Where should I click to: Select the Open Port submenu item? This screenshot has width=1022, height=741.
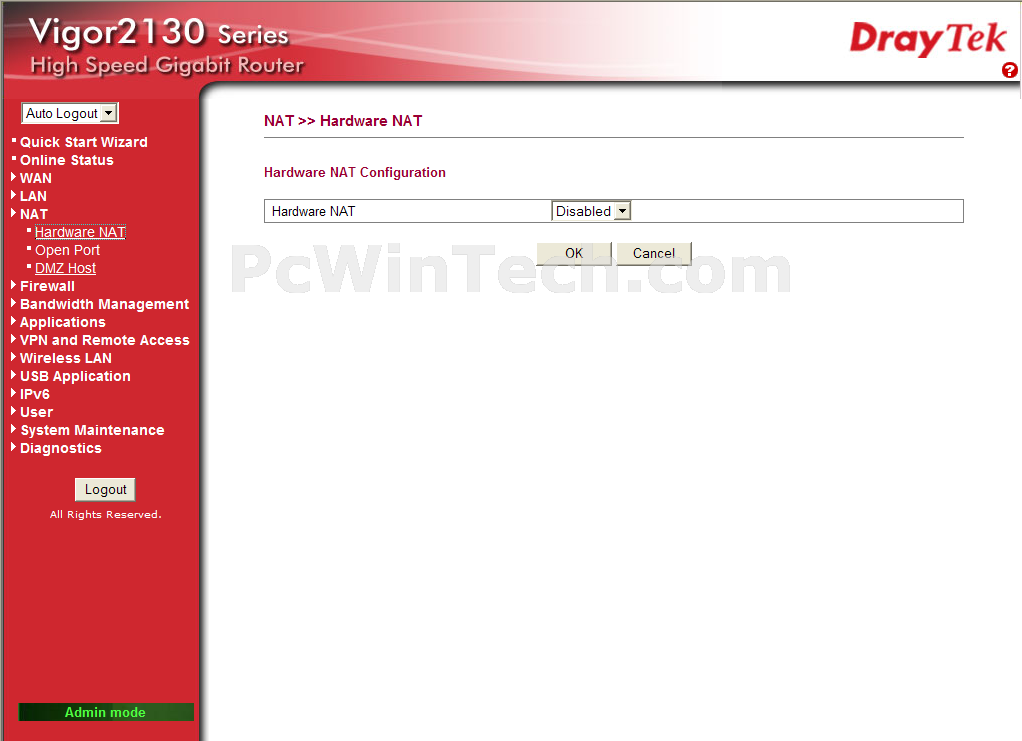pyautogui.click(x=68, y=250)
